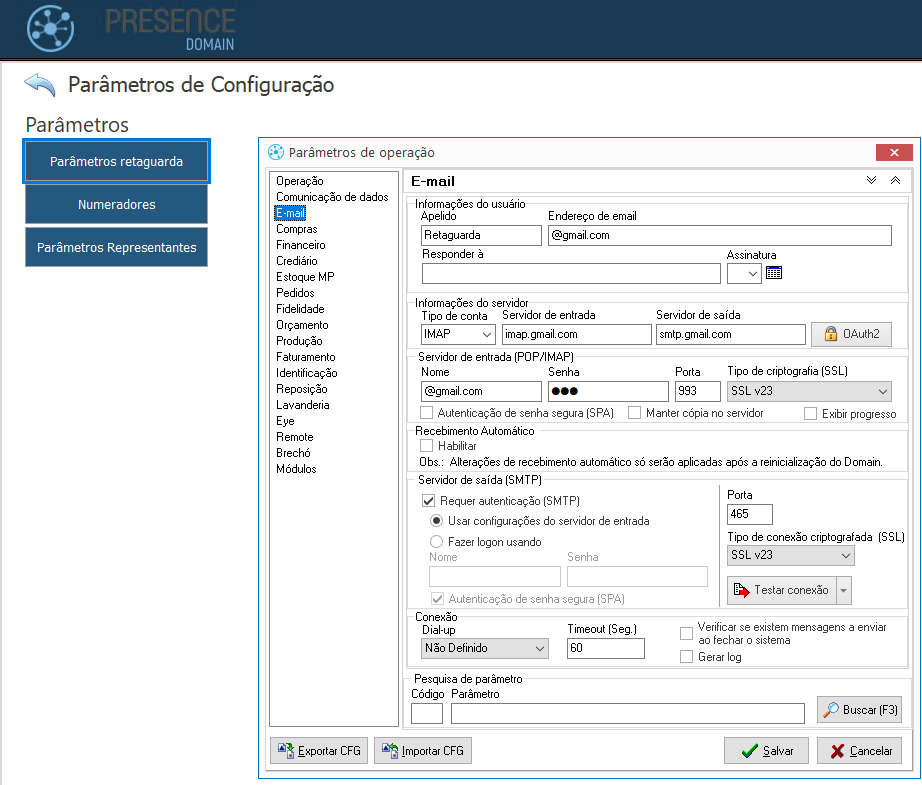
Task: Tick the Gerar log checkbox
Action: [686, 656]
